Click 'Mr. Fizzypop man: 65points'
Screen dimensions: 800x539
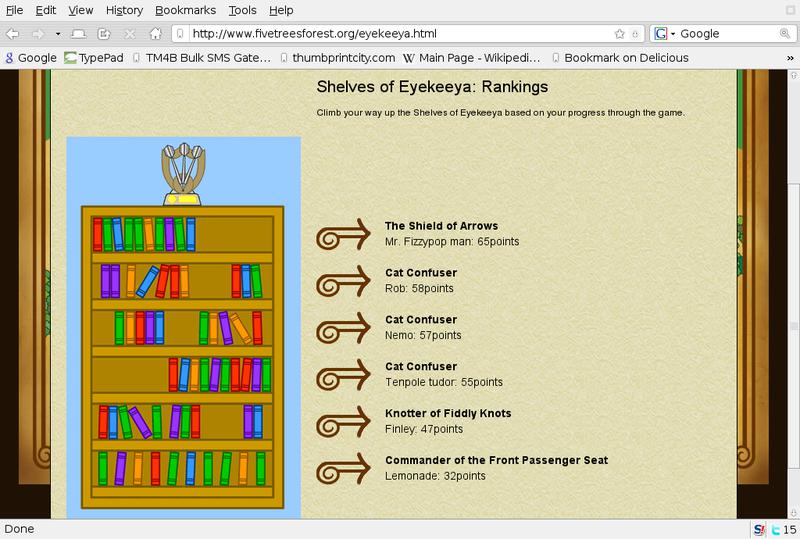[452, 242]
